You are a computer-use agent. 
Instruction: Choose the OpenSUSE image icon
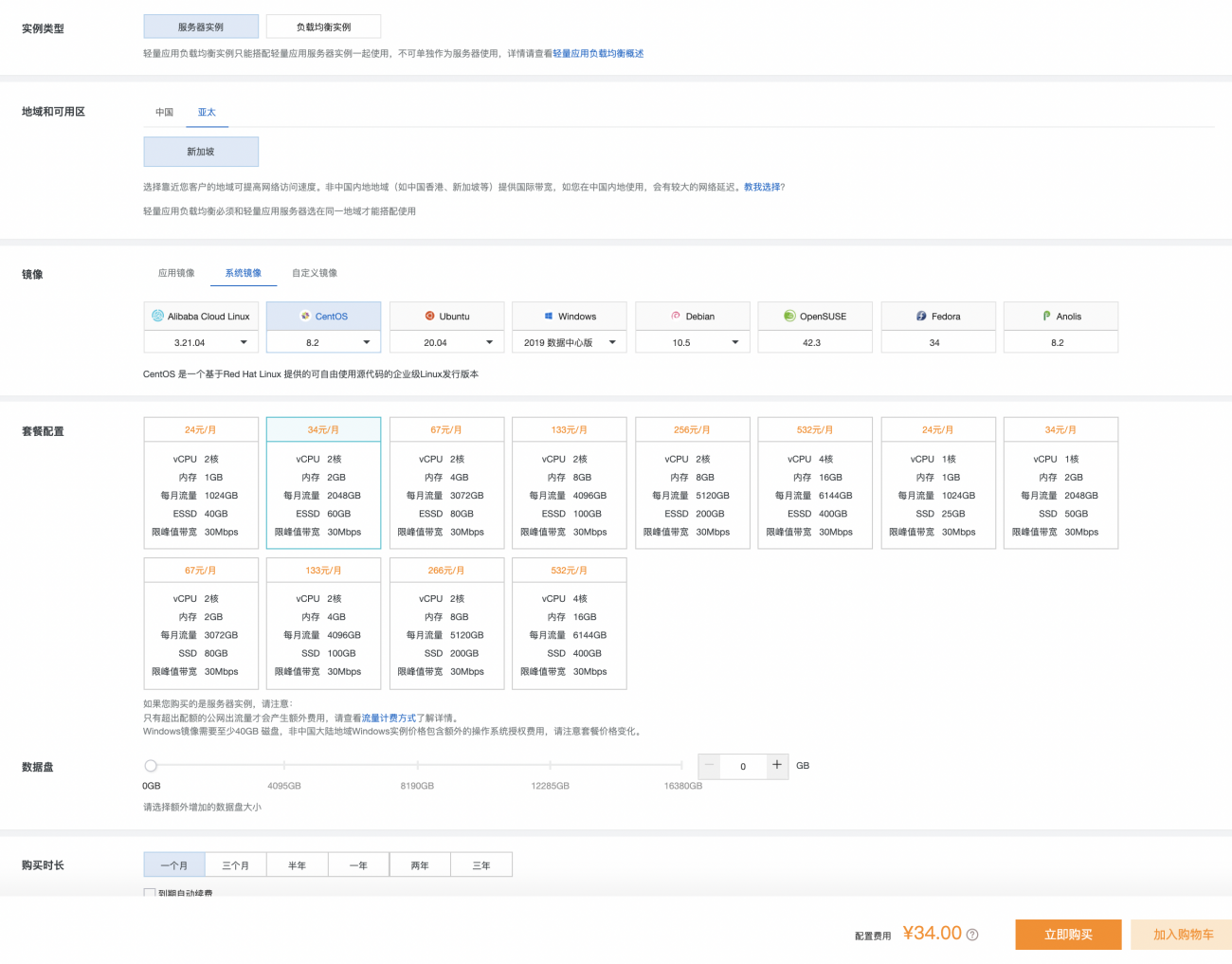tap(789, 316)
